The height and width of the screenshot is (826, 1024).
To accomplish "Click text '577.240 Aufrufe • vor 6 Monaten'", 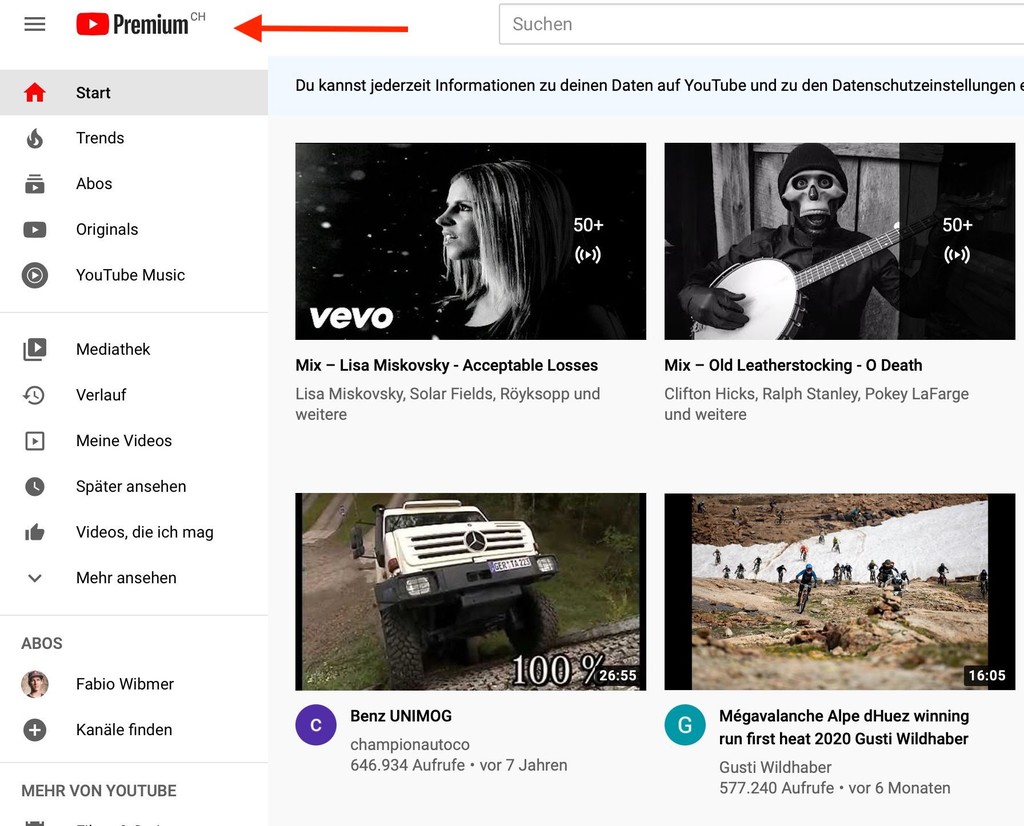I will coord(835,788).
